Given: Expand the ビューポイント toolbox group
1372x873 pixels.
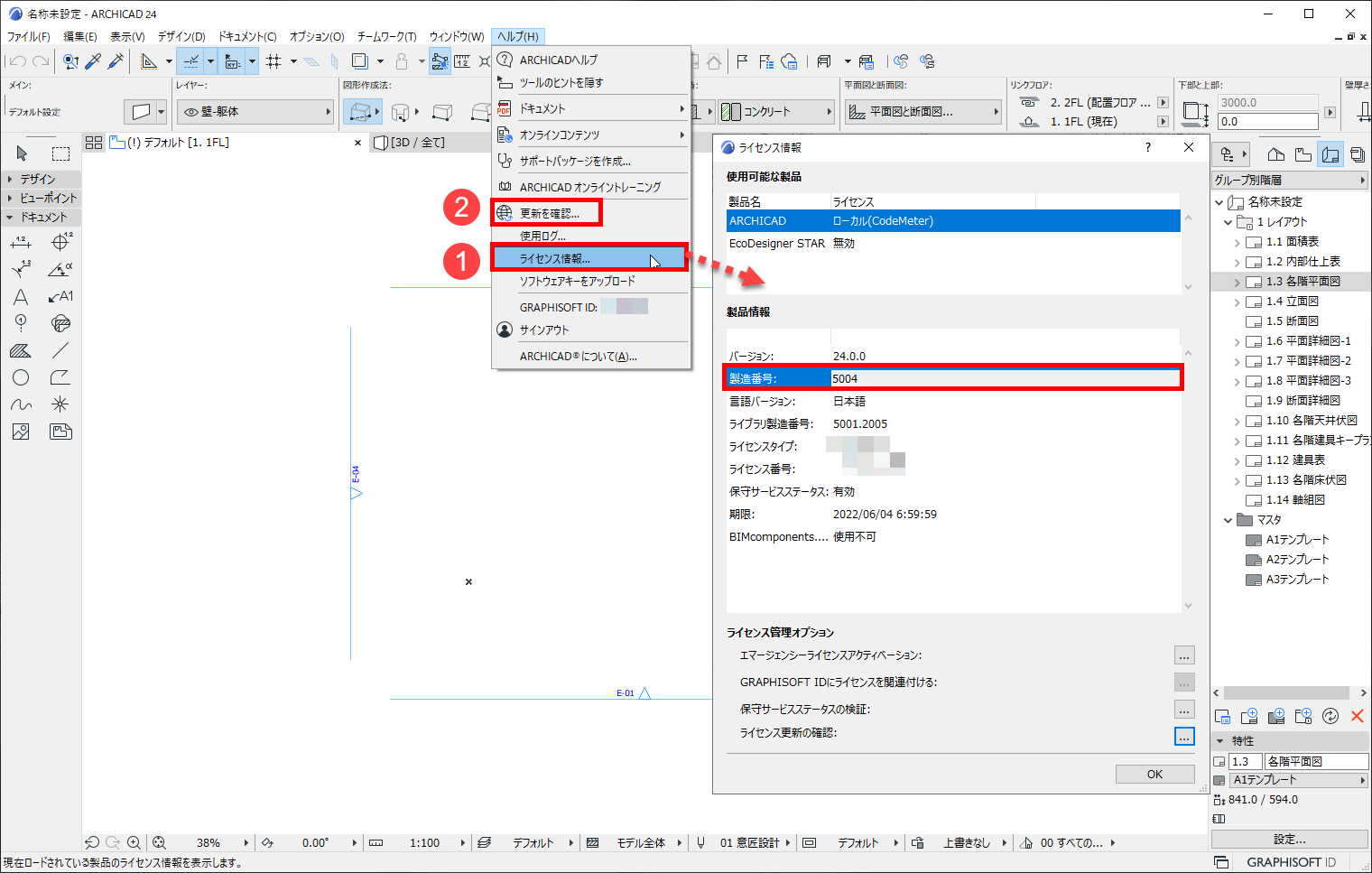Looking at the screenshot, I should pos(42,198).
